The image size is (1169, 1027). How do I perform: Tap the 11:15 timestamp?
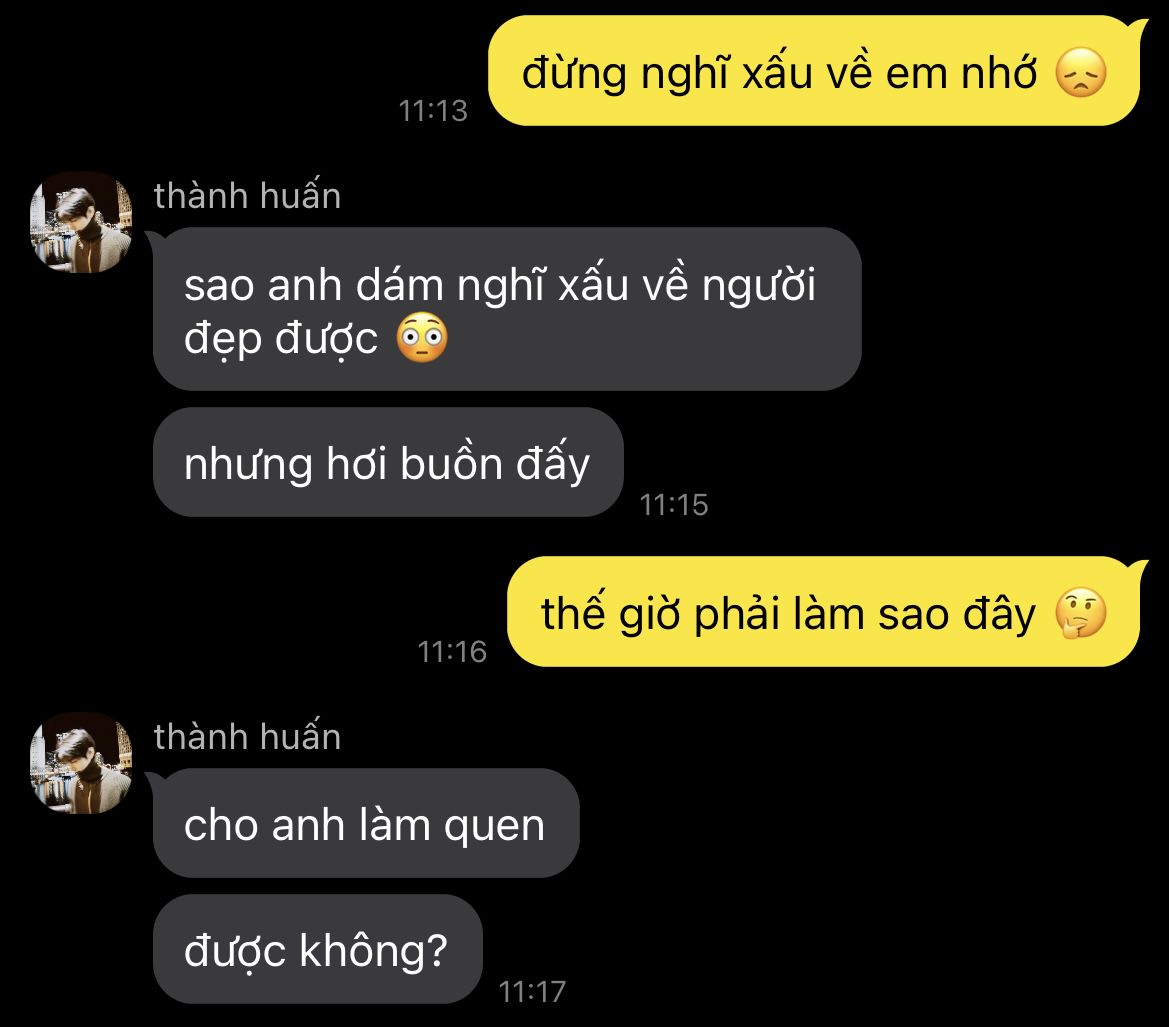(674, 505)
